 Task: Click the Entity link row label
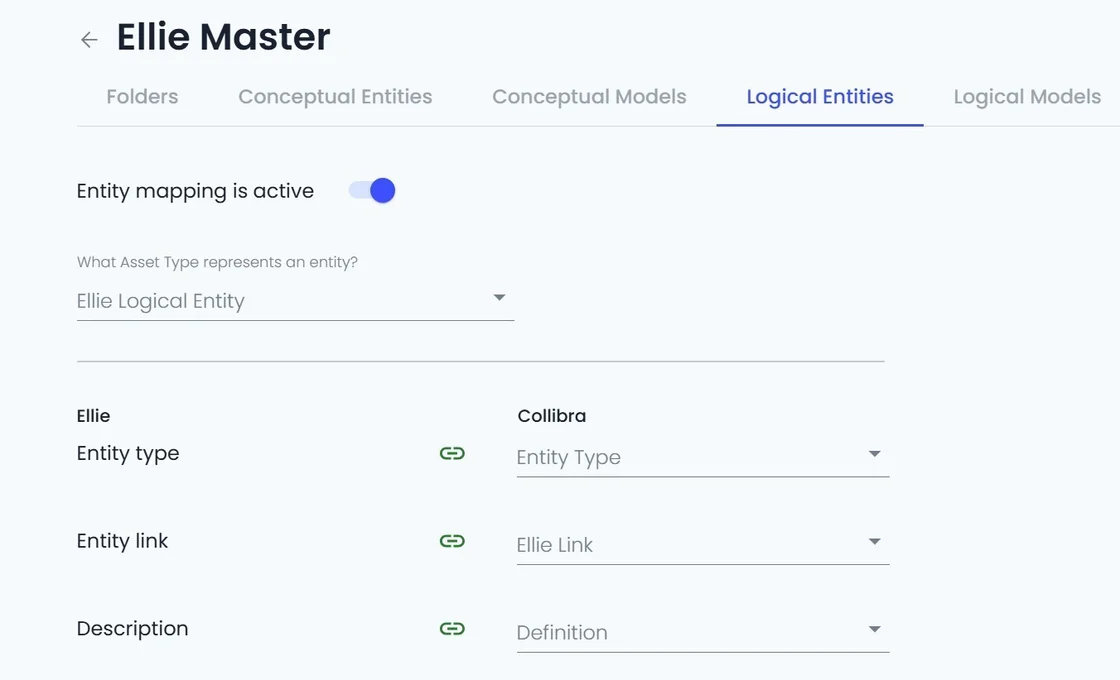122,541
